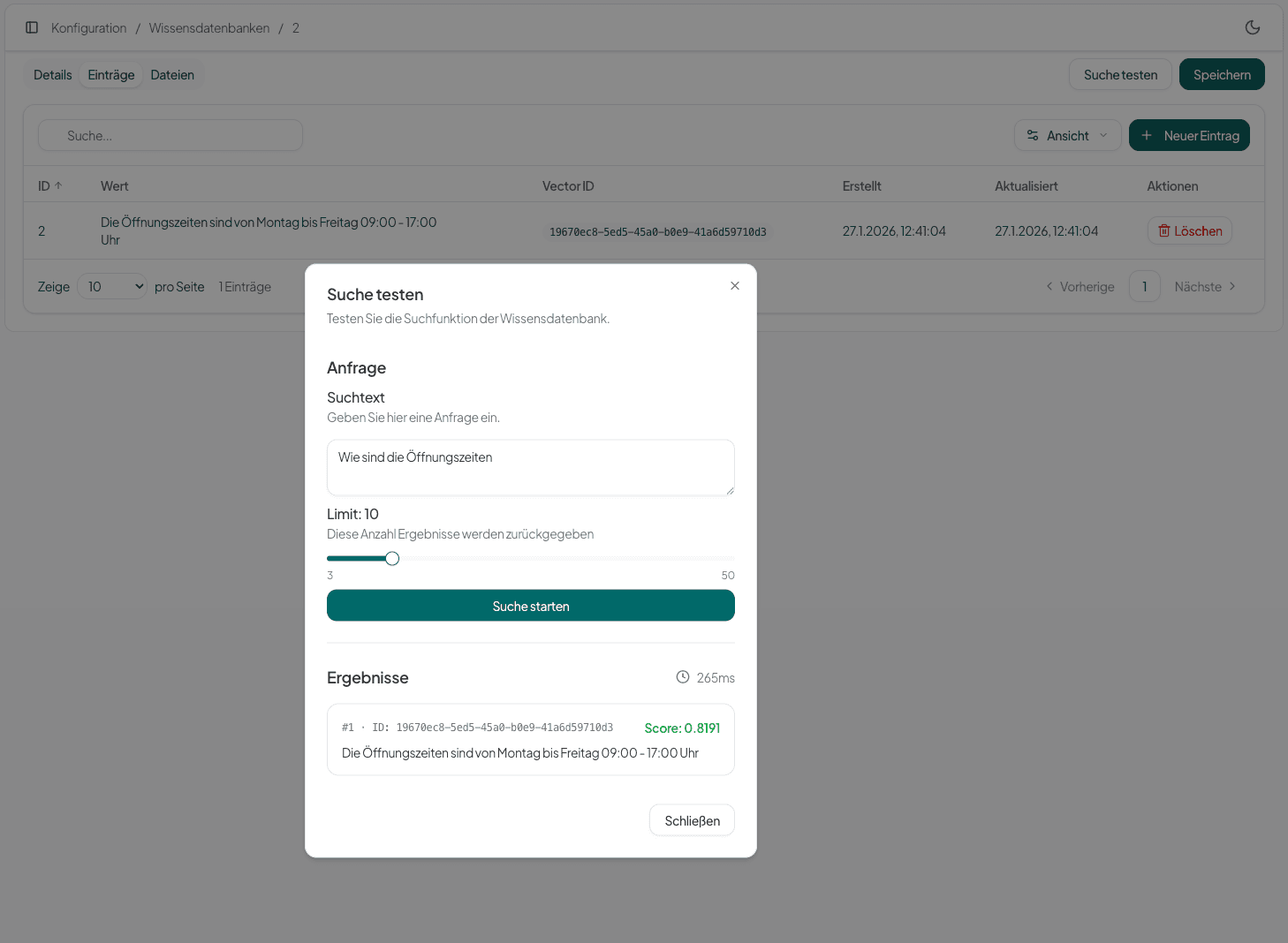The height and width of the screenshot is (943, 1288).
Task: Expand the Ansicht dropdown chevron
Action: pyautogui.click(x=1102, y=135)
